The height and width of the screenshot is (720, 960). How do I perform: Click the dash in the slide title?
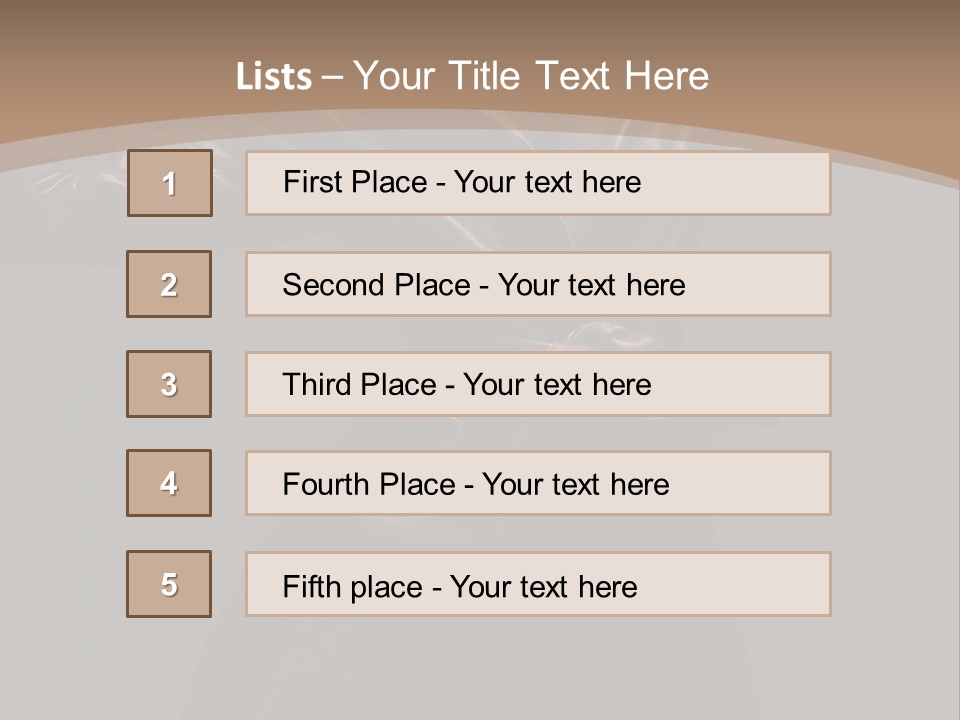332,77
